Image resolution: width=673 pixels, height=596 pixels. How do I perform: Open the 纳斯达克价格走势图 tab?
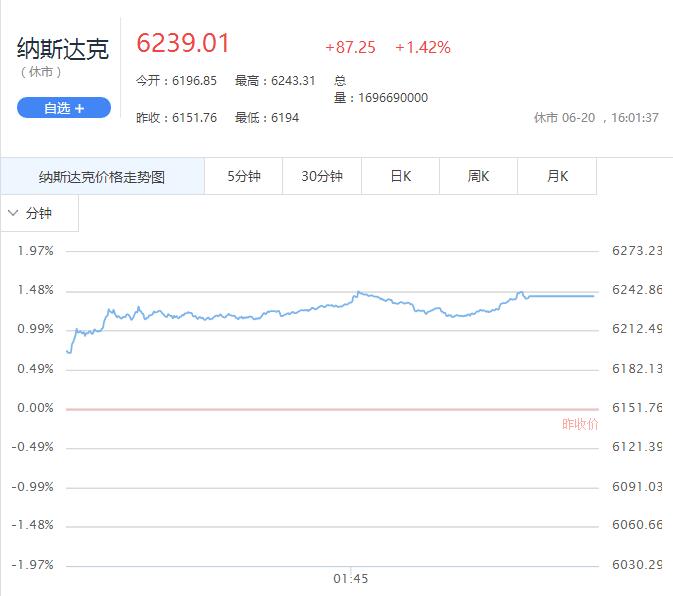click(102, 176)
